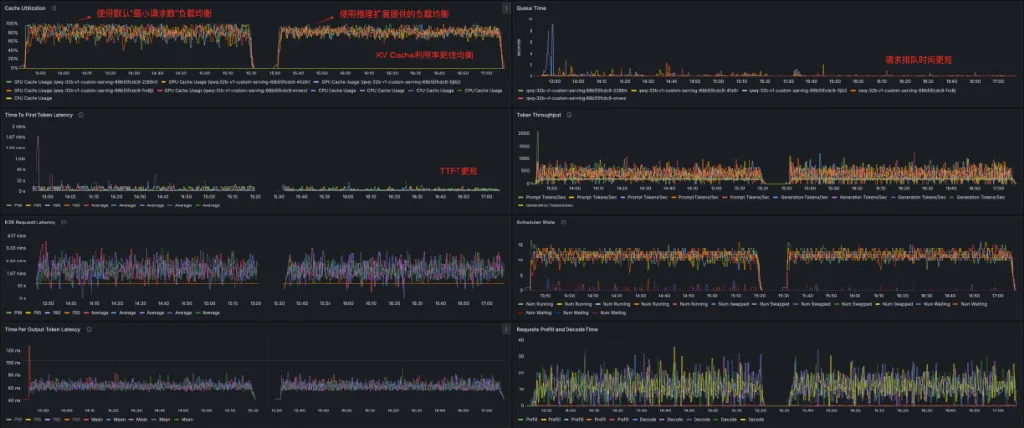Click info icon beside E2E Request Latency title
This screenshot has height=428, width=1024.
(x=63, y=222)
